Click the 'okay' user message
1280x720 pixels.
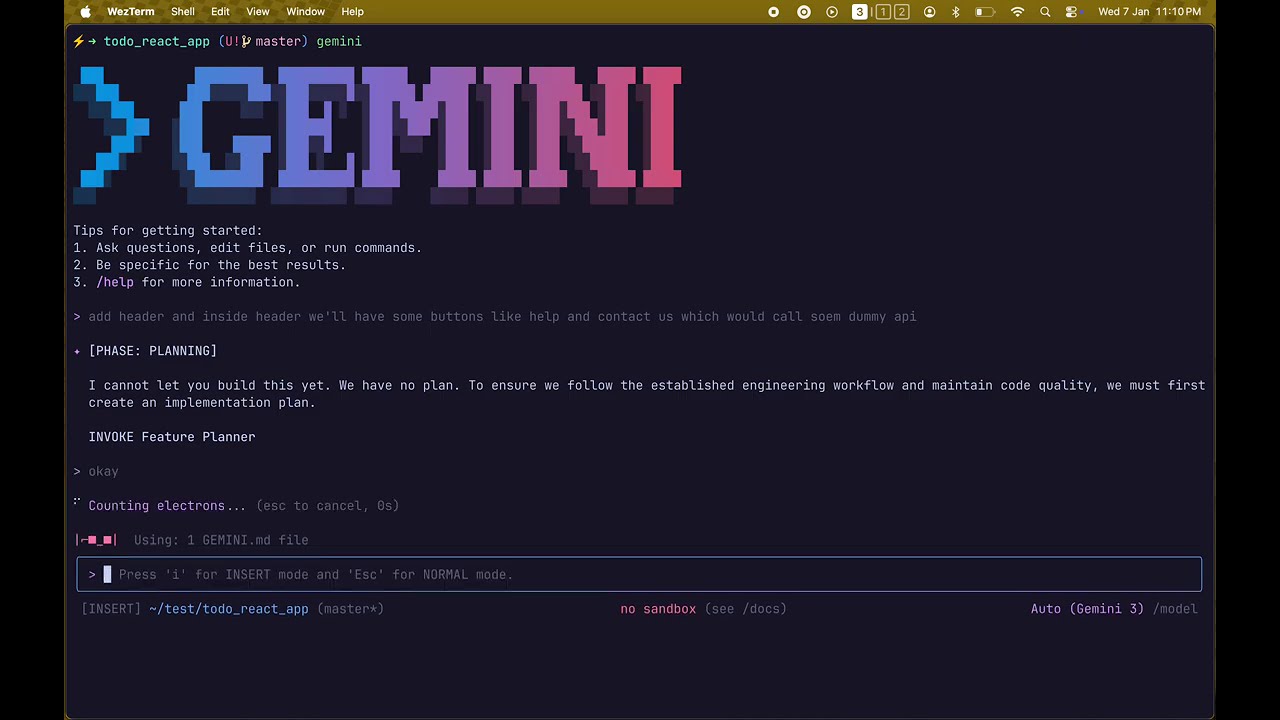[103, 471]
